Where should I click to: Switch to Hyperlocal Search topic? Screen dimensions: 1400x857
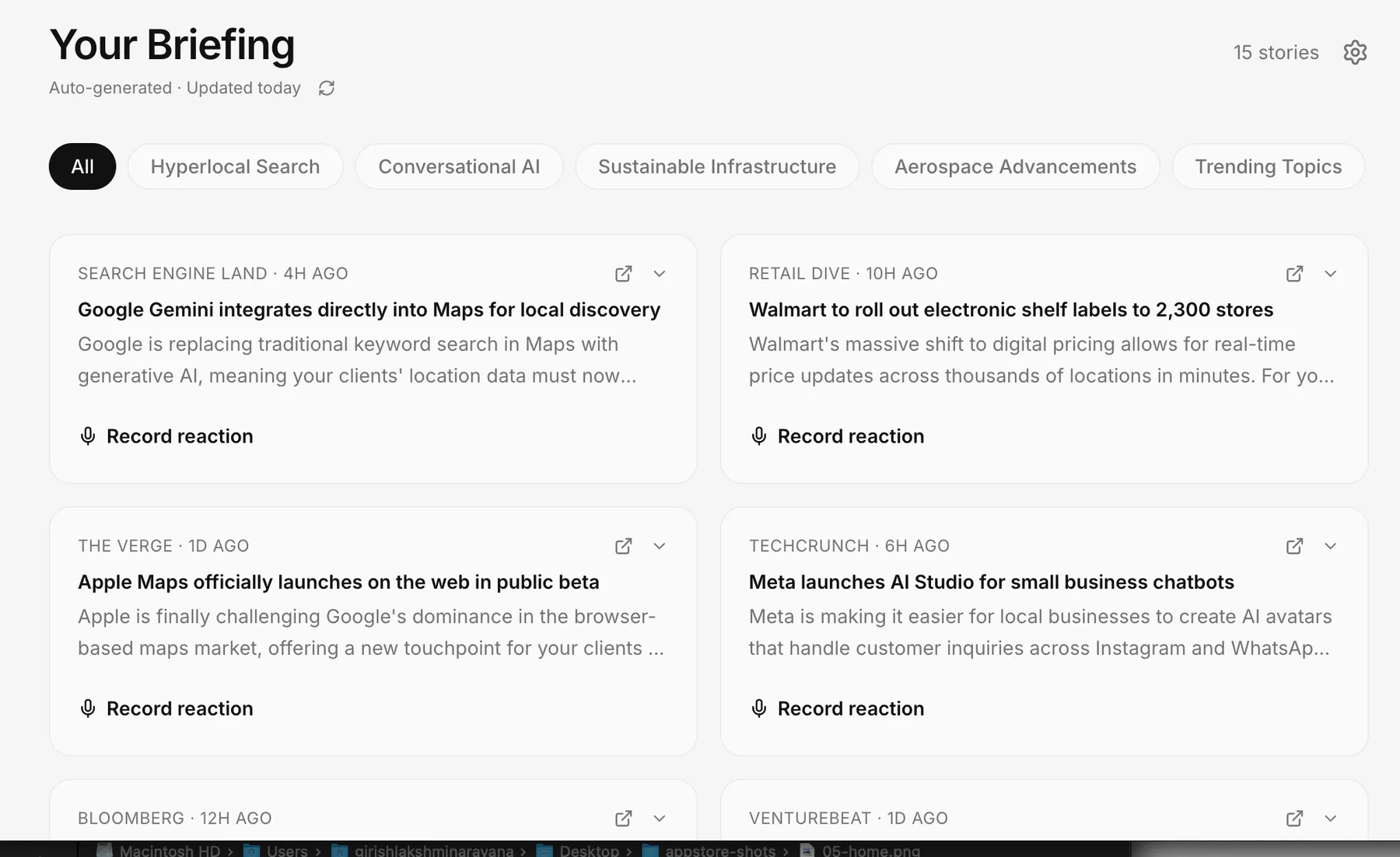pyautogui.click(x=235, y=166)
